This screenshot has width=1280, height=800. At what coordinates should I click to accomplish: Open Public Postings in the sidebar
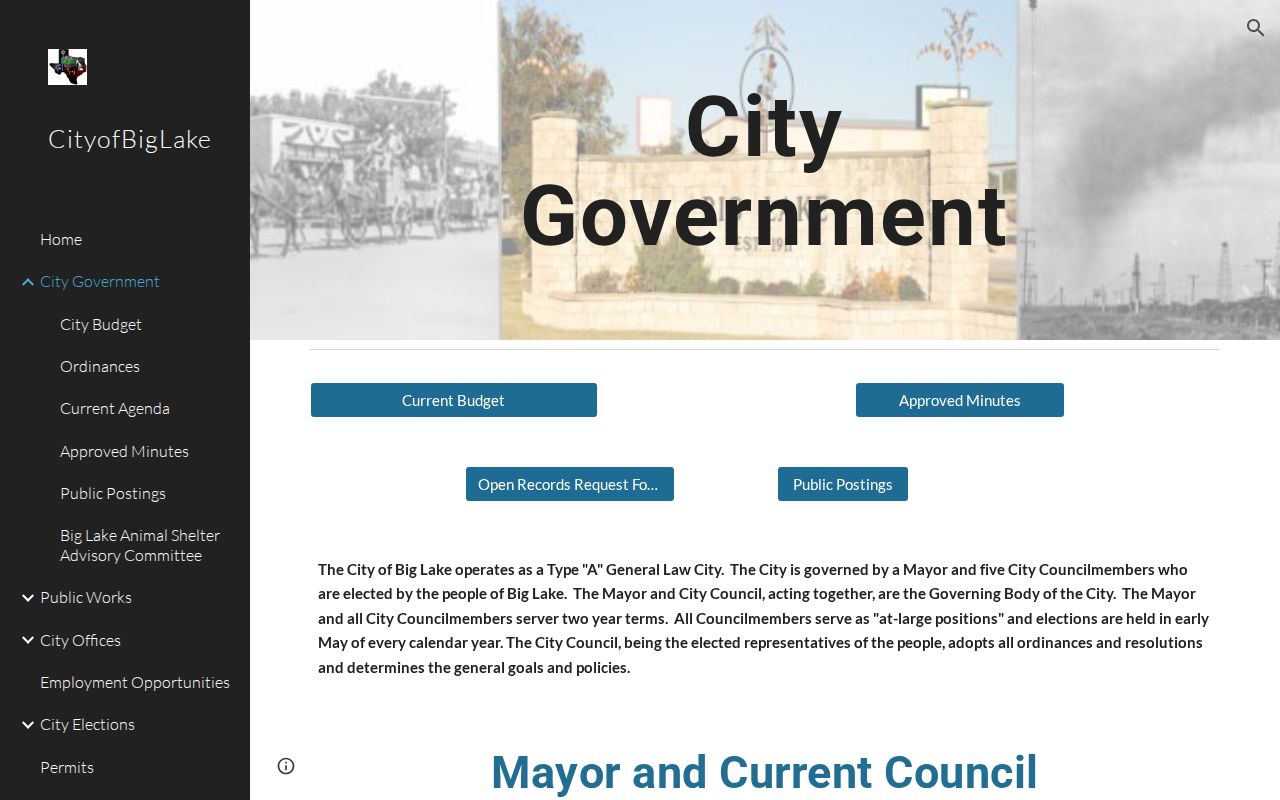tap(113, 493)
